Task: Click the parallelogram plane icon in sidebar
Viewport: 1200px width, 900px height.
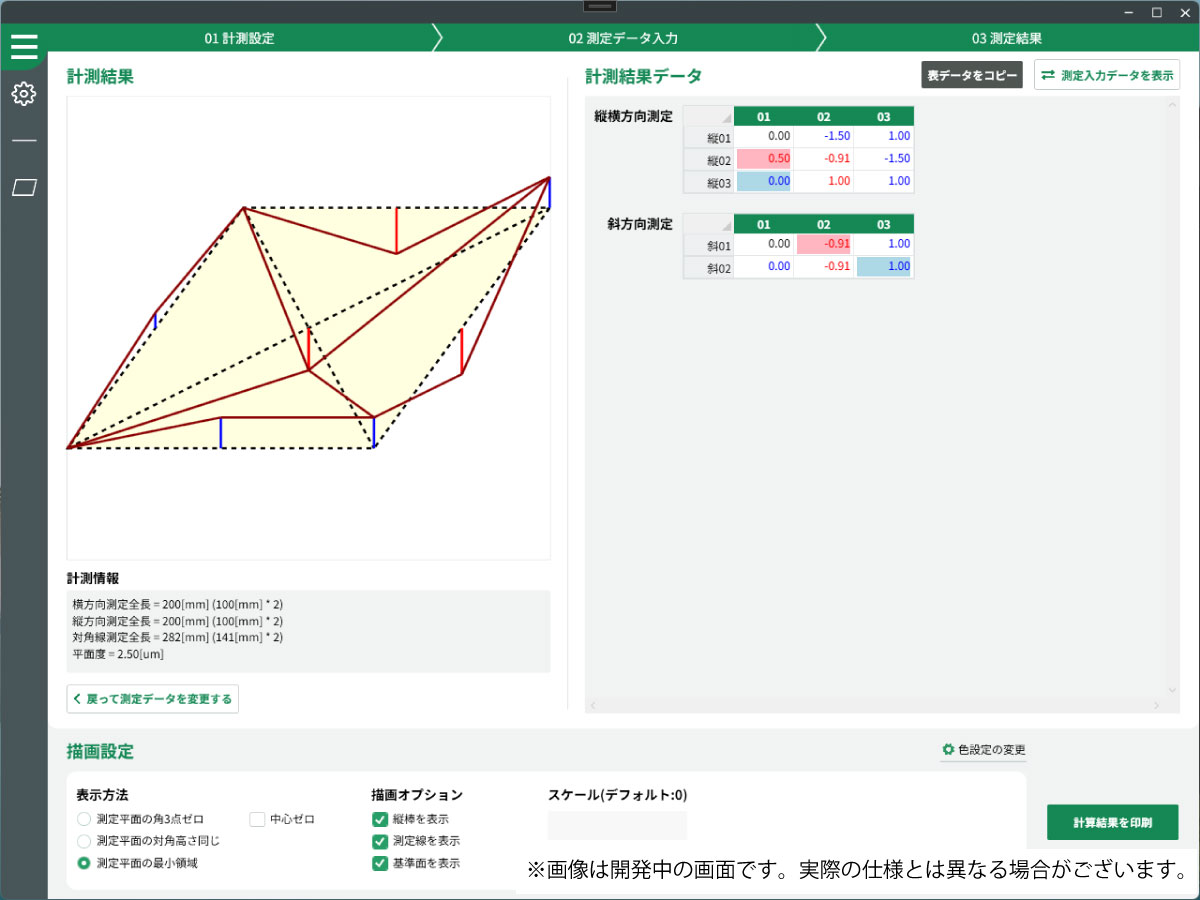Action: pyautogui.click(x=24, y=188)
